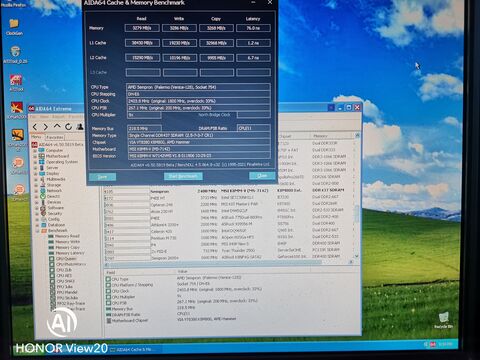Expand the Display tree node

coord(36,173)
